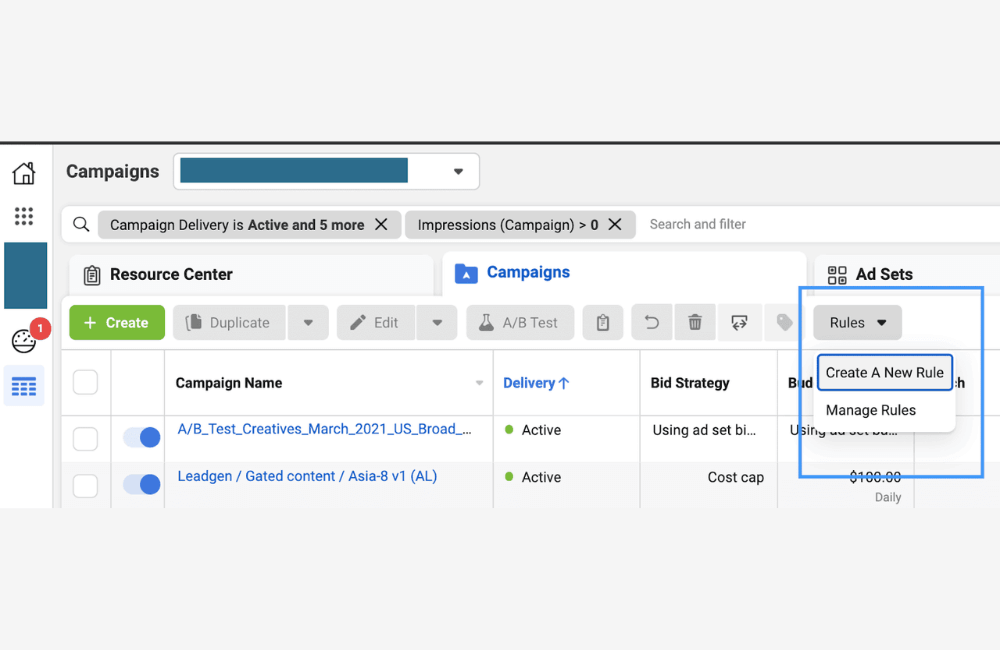Open the account selector dropdown next to Campaigns
This screenshot has width=1000, height=650.
(x=458, y=171)
